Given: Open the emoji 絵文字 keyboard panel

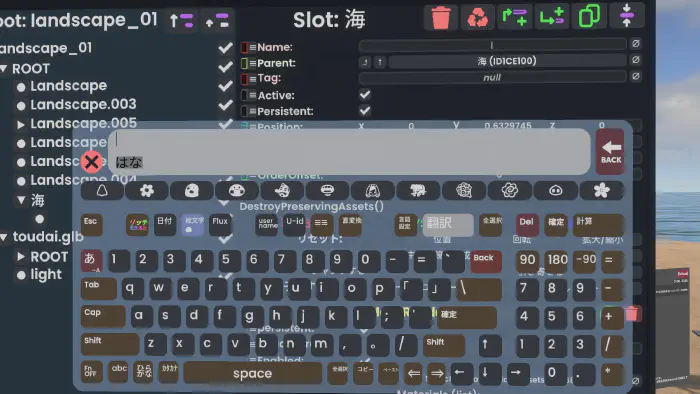Looking at the screenshot, I should (x=193, y=224).
